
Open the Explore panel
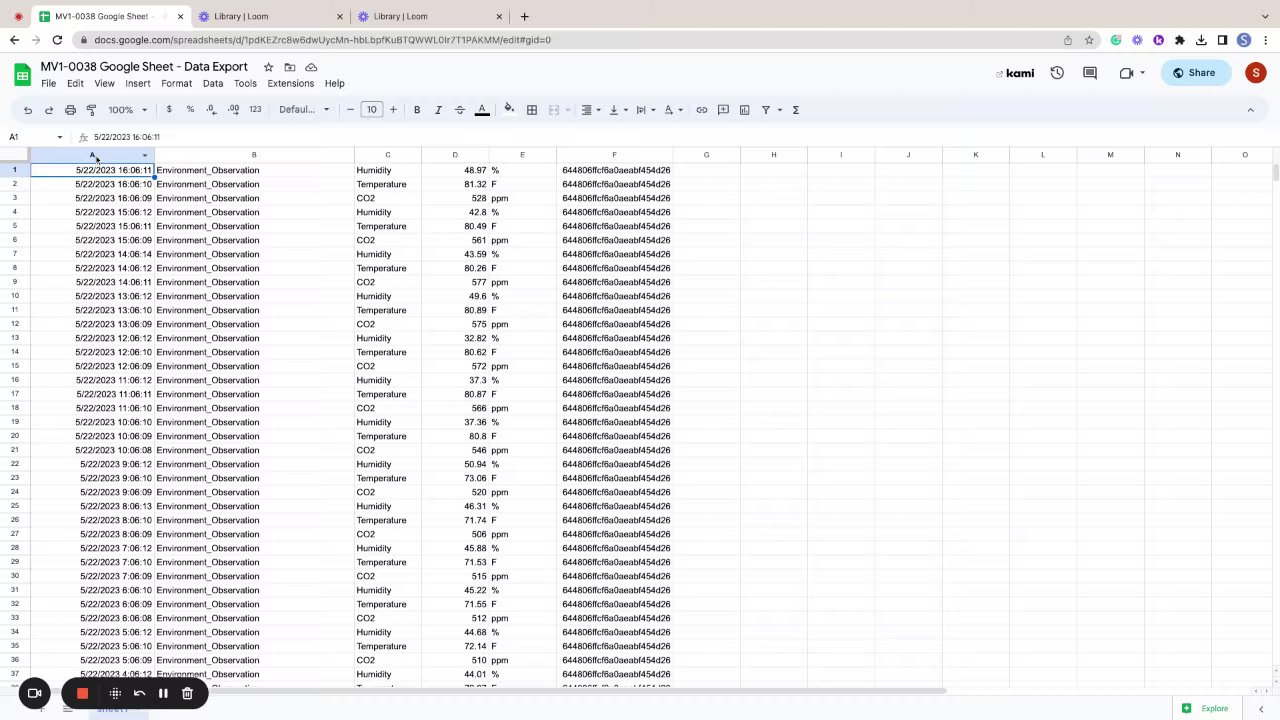coord(1205,708)
